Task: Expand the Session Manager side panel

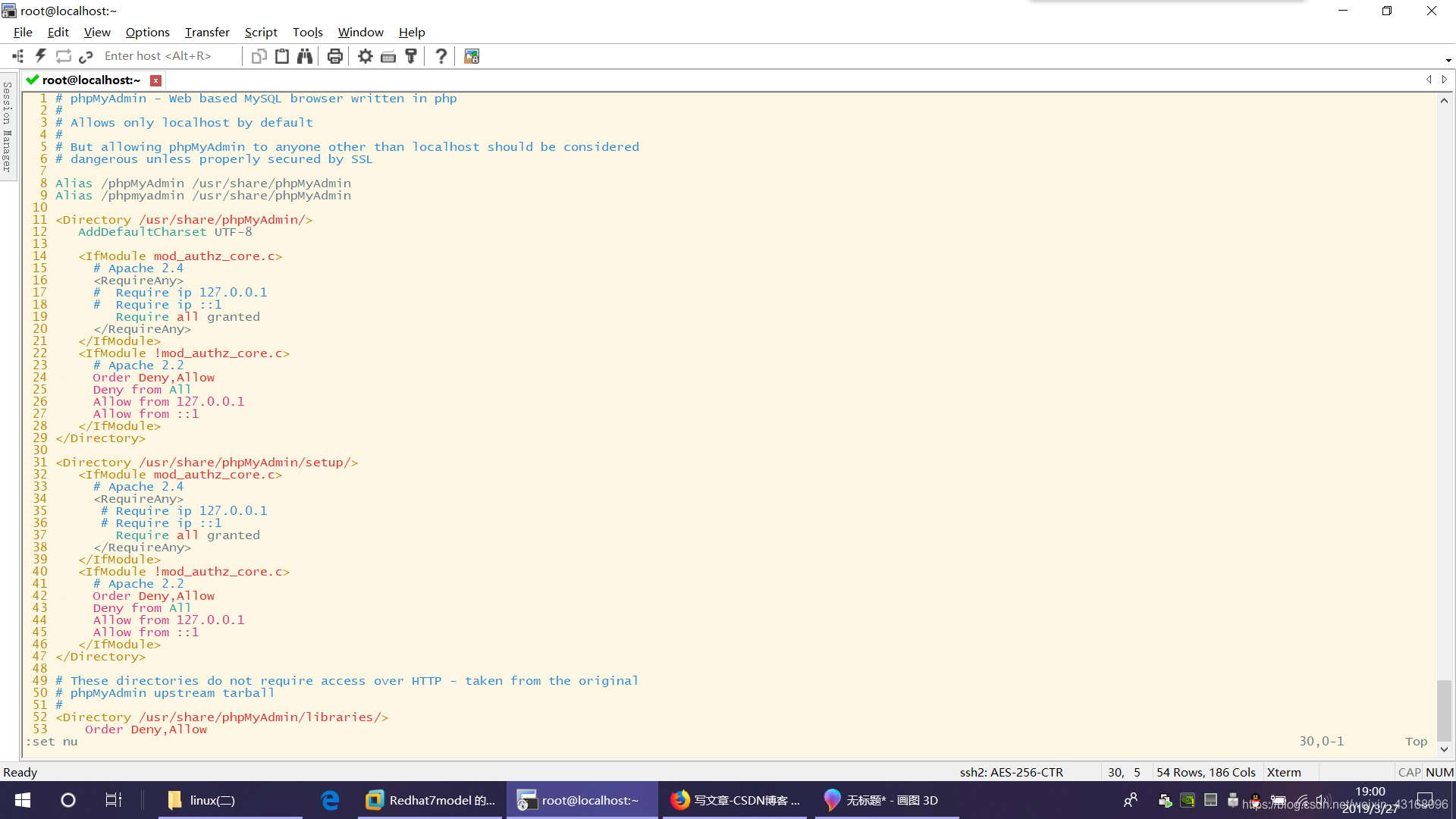Action: pos(8,127)
